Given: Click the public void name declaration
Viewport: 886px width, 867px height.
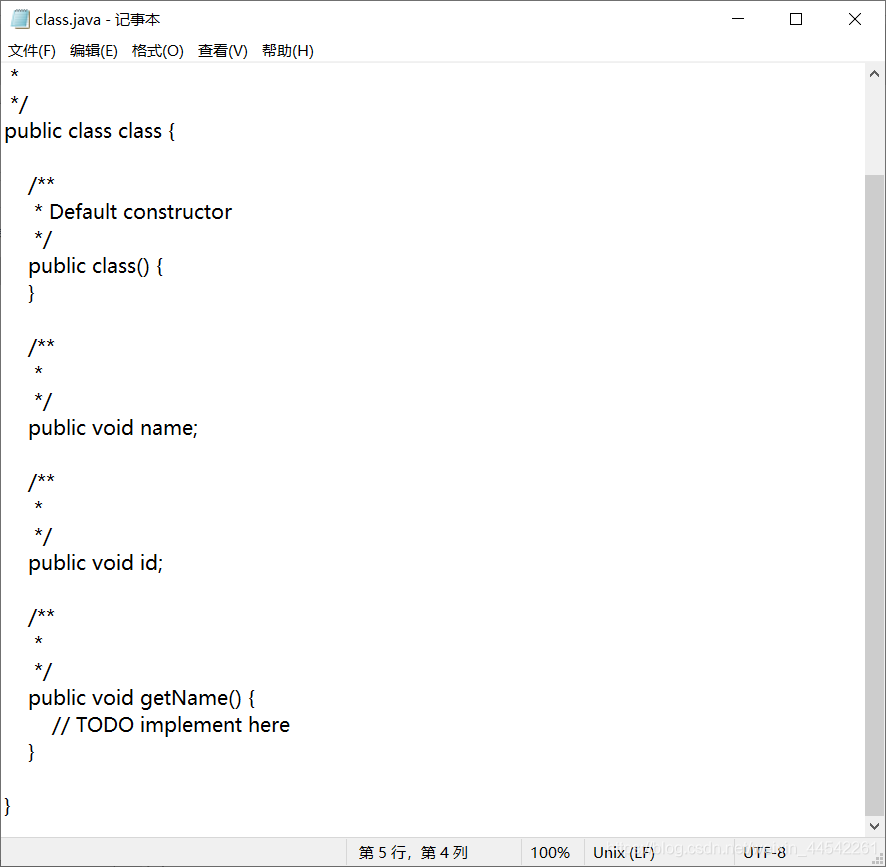Looking at the screenshot, I should [112, 428].
